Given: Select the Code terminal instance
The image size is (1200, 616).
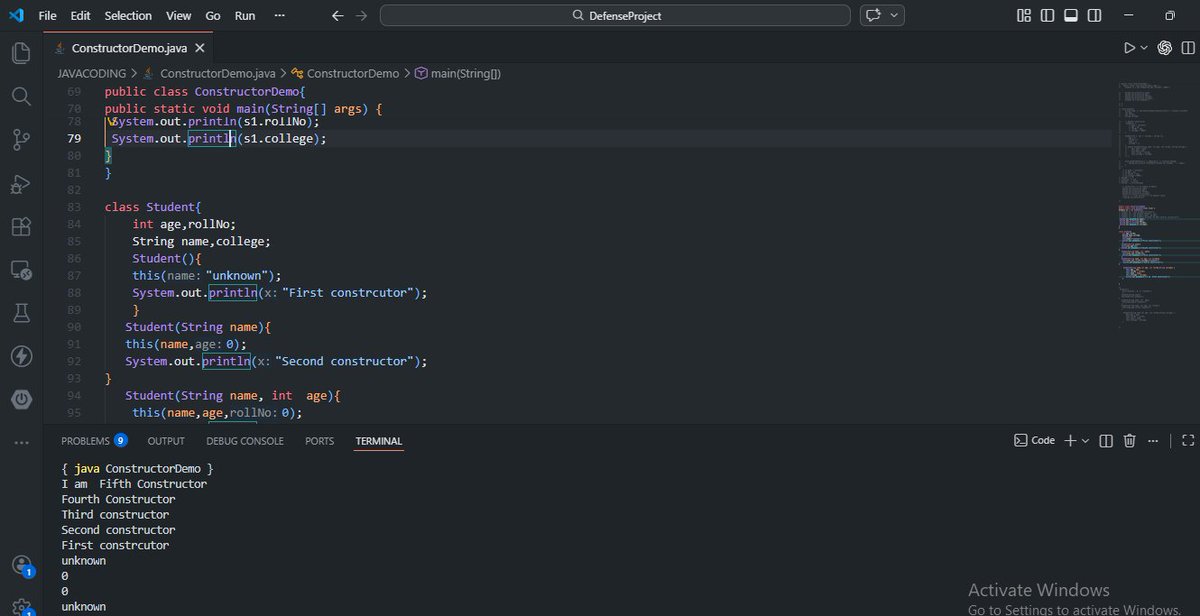Looking at the screenshot, I should point(1035,440).
